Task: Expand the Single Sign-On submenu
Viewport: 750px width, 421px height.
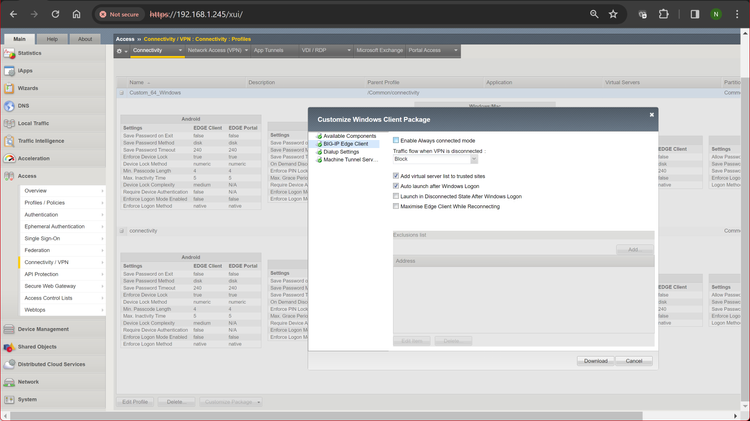Action: pyautogui.click(x=62, y=238)
